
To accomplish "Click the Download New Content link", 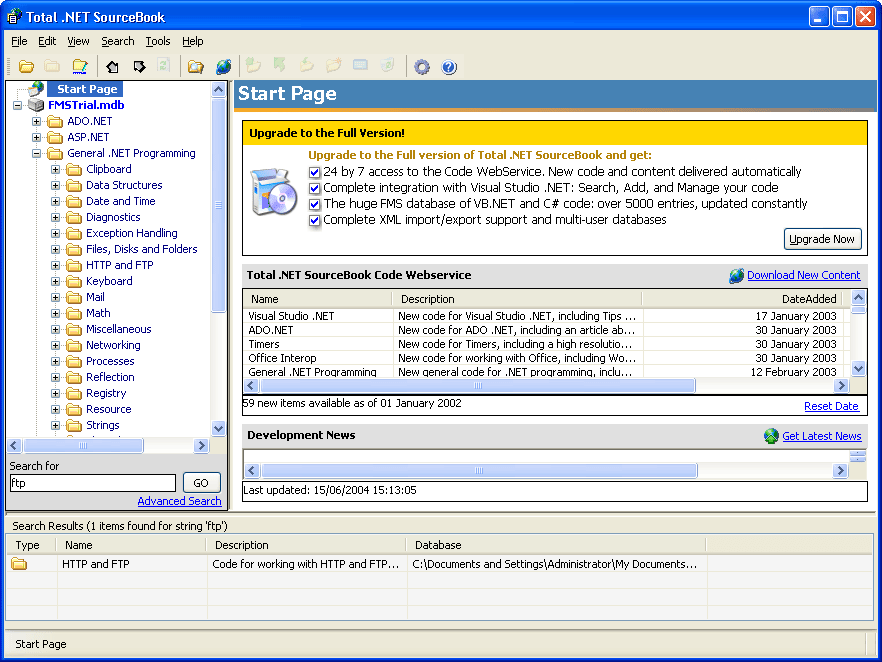I will point(803,275).
